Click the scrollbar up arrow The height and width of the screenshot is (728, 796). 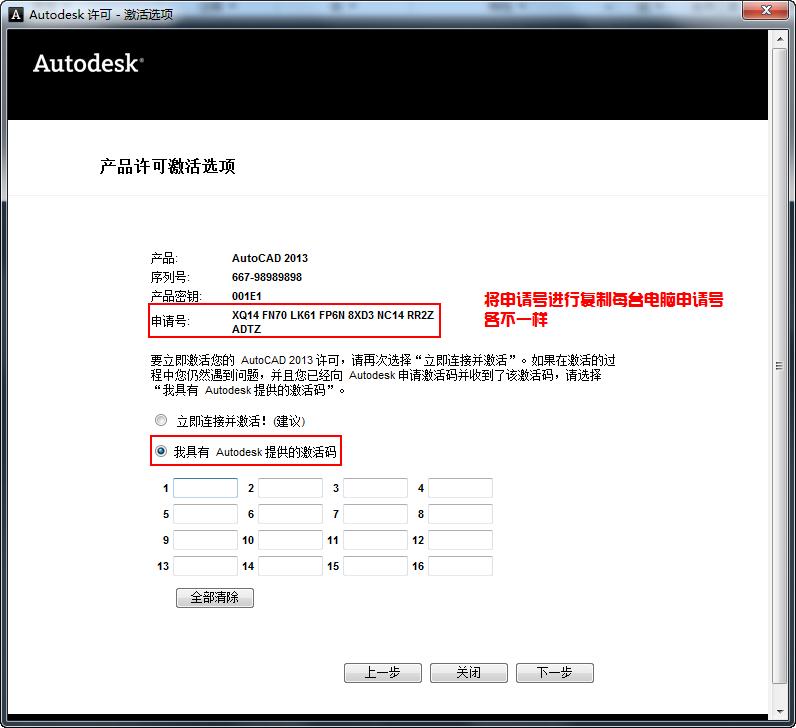(x=780, y=39)
